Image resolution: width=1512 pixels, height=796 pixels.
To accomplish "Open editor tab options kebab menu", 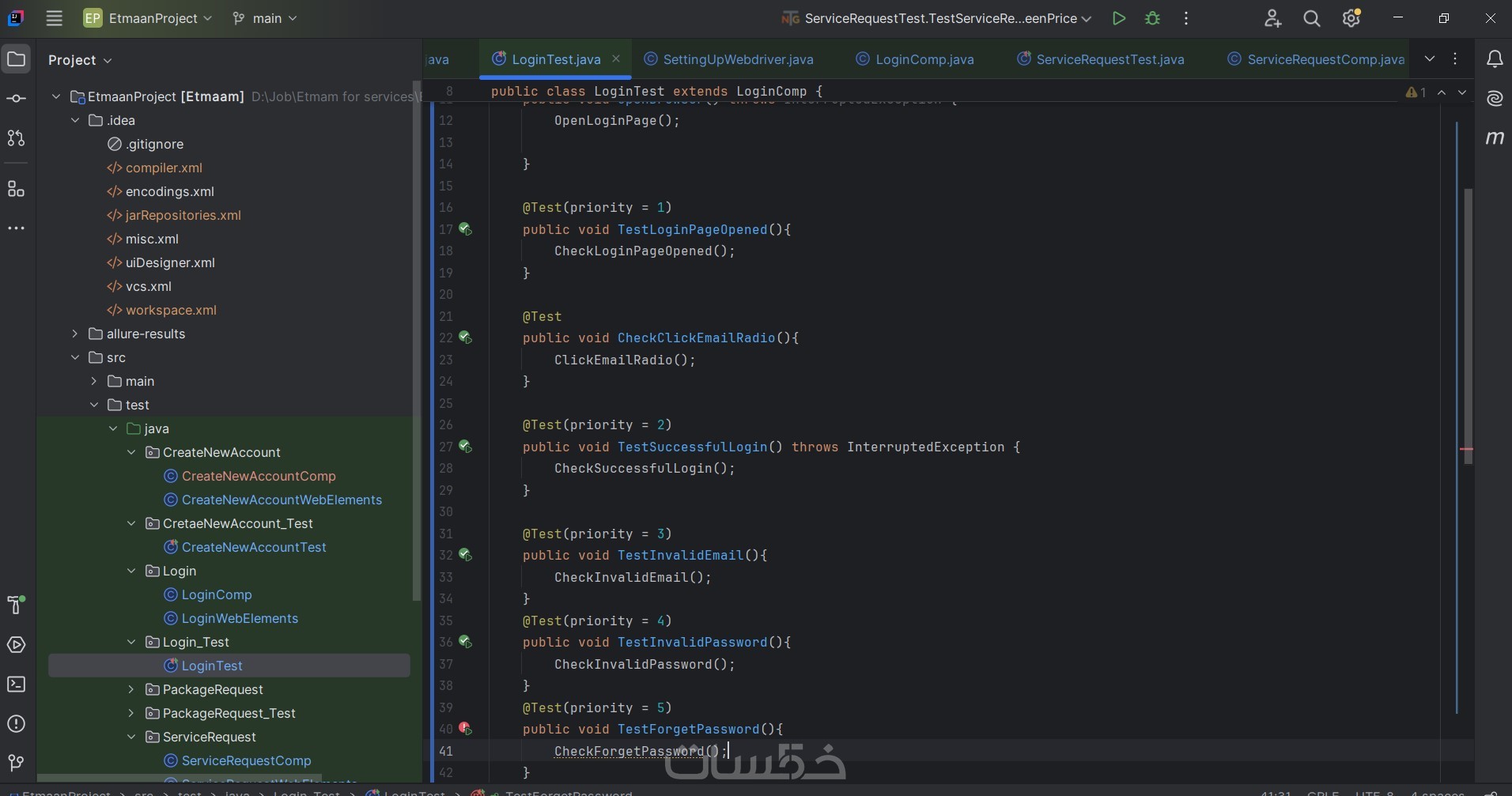I will click(x=1455, y=59).
